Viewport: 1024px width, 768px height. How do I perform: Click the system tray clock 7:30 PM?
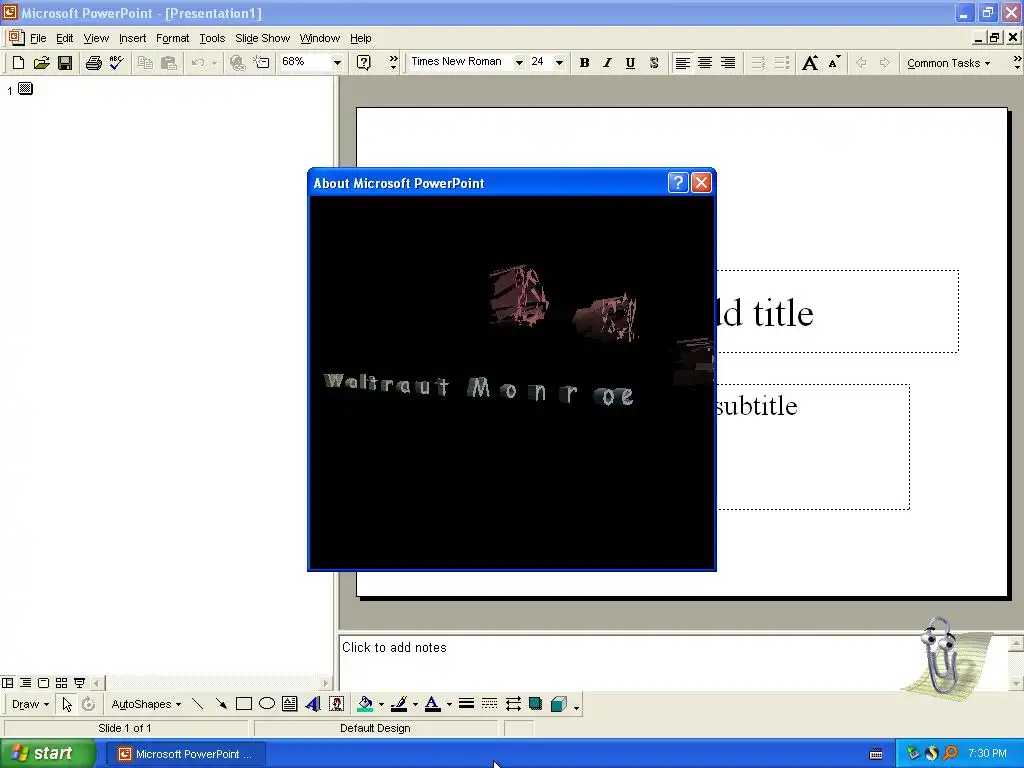(x=987, y=754)
